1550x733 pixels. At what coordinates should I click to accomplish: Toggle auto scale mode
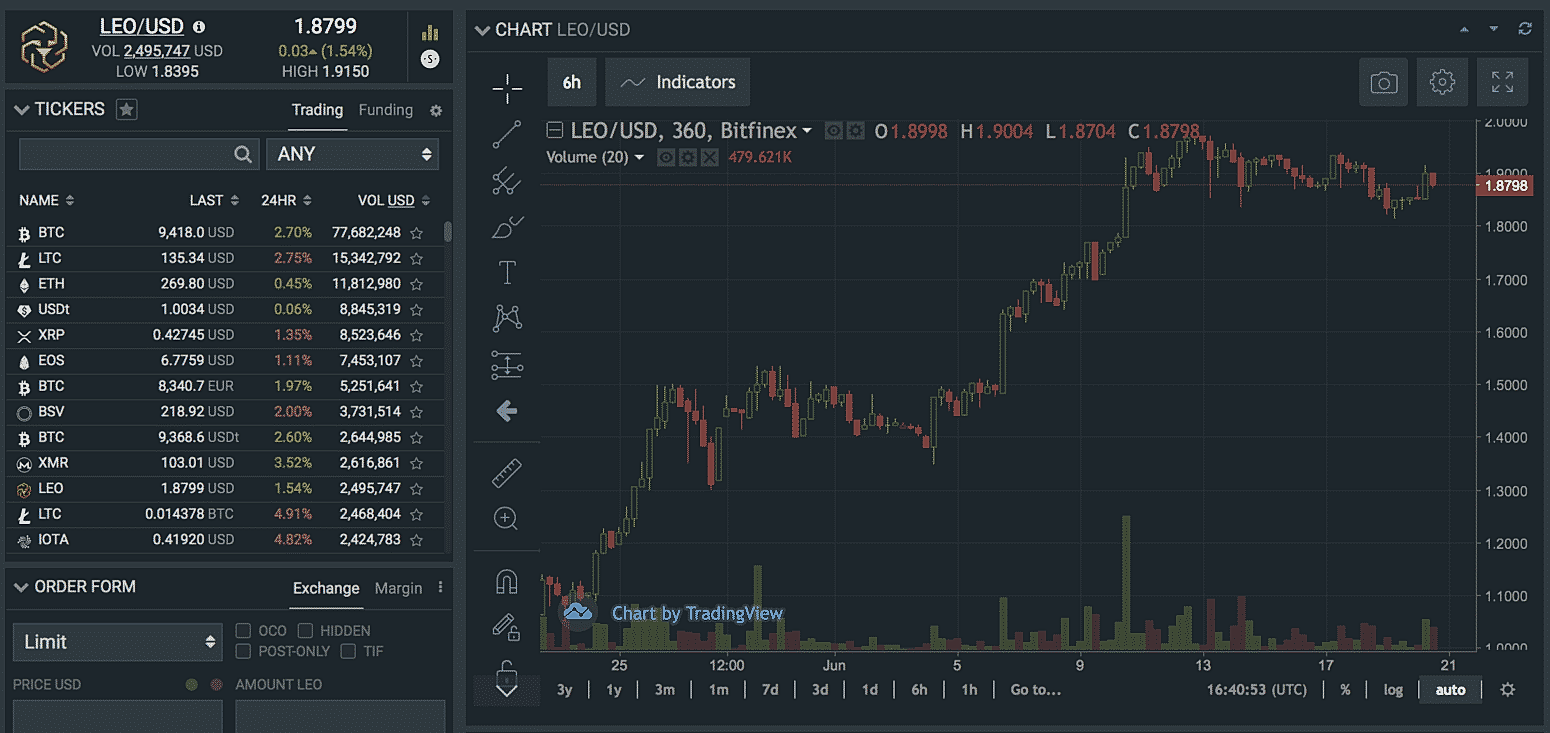(x=1450, y=690)
